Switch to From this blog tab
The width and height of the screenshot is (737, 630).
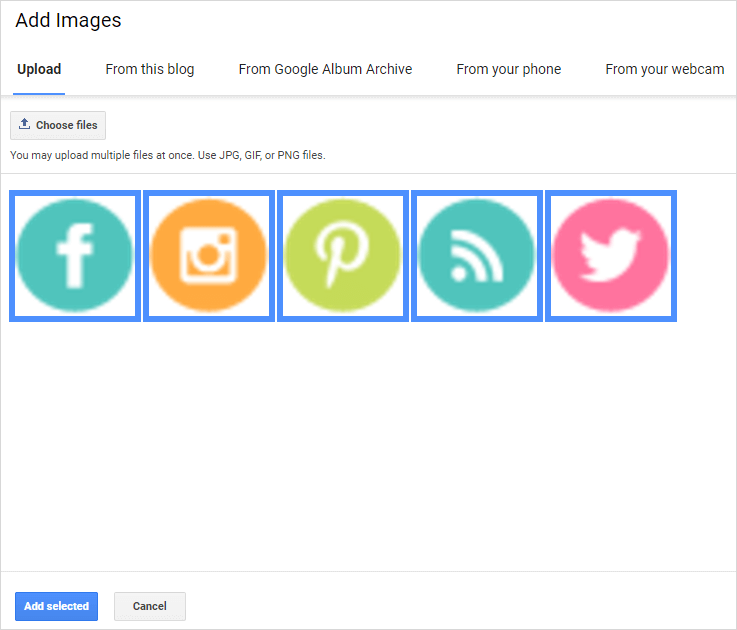(149, 69)
